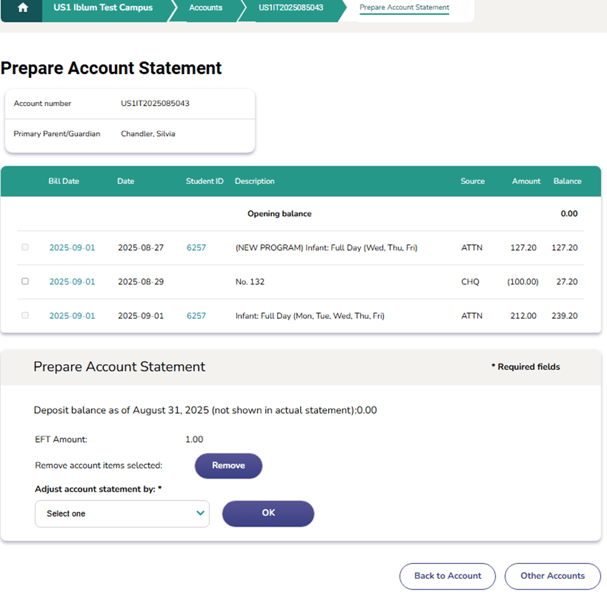Screen dimensions: 607x592
Task: Go to Accounts breadcrumb
Action: coord(206,8)
